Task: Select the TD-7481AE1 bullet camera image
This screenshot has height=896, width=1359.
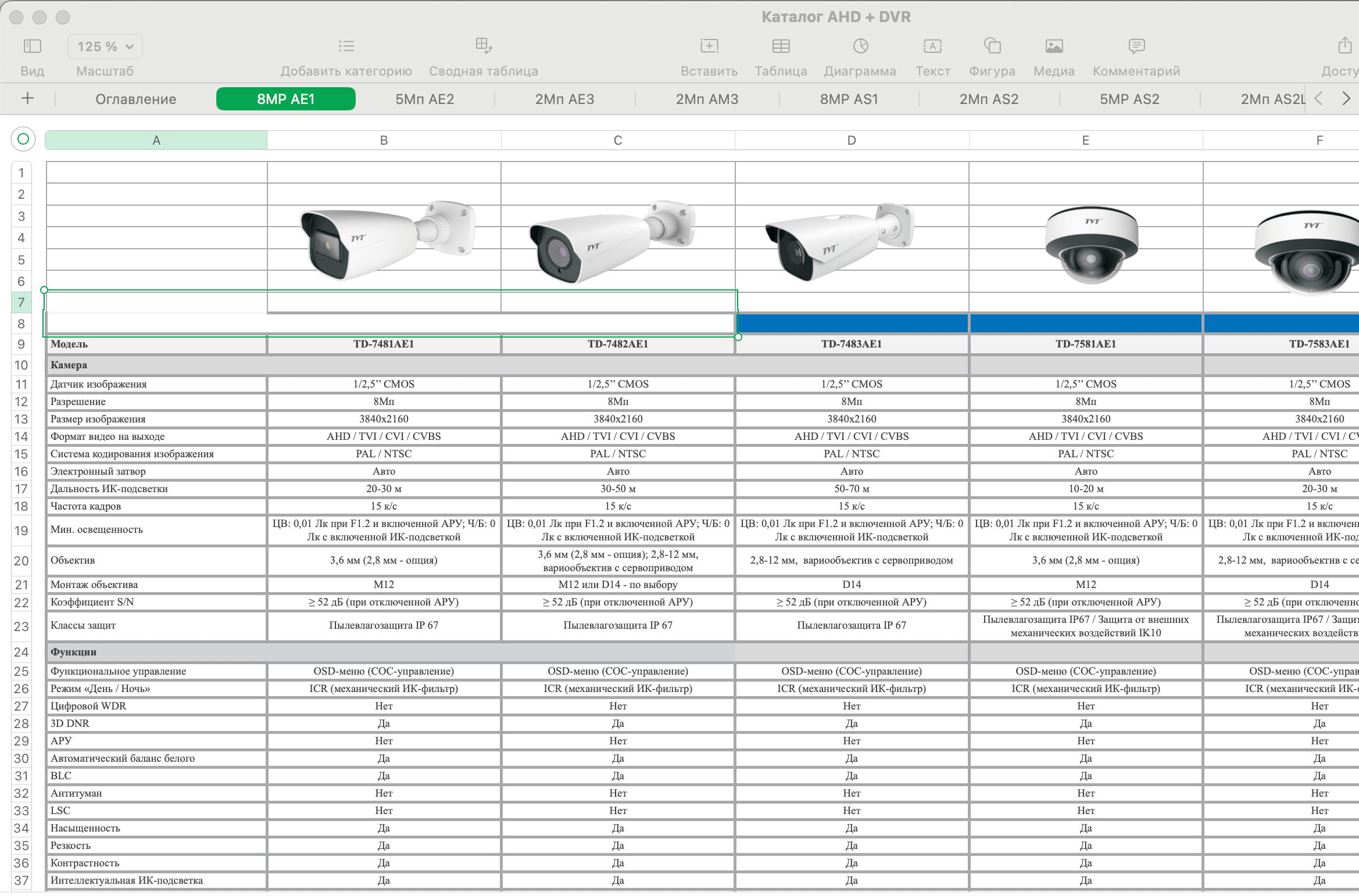Action: (x=388, y=239)
